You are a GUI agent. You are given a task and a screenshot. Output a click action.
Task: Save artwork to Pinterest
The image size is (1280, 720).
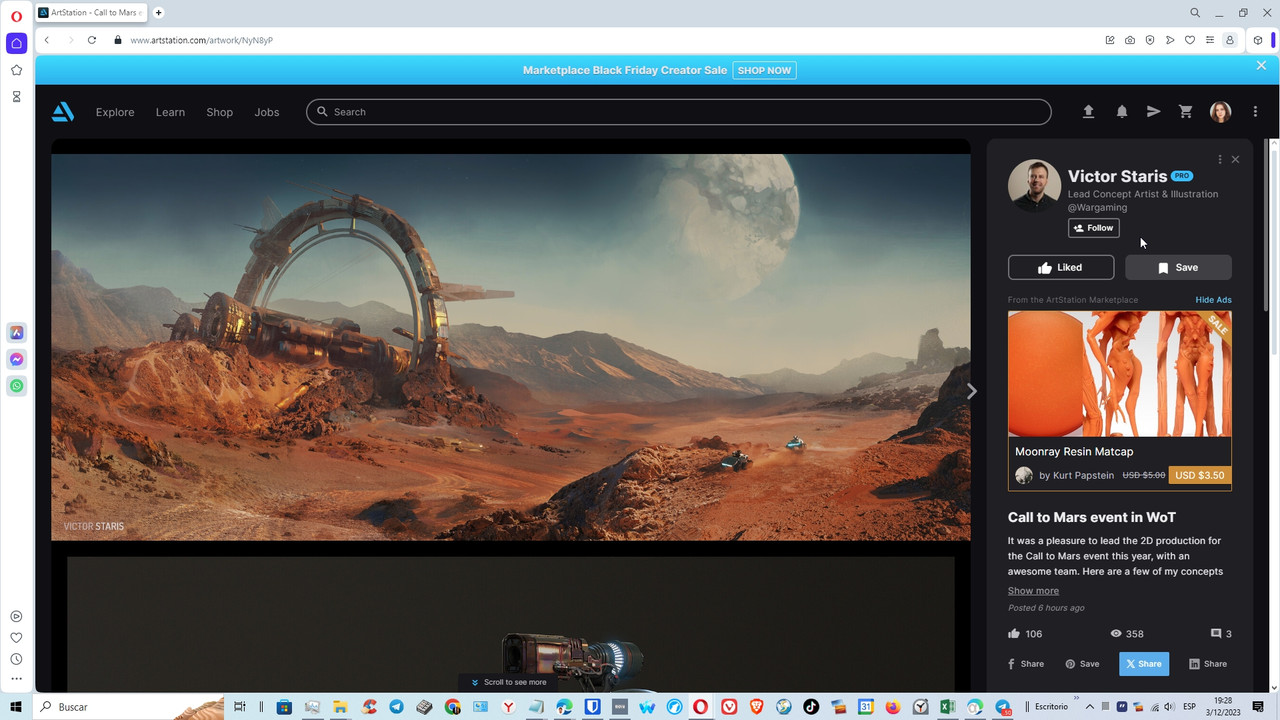click(1082, 664)
